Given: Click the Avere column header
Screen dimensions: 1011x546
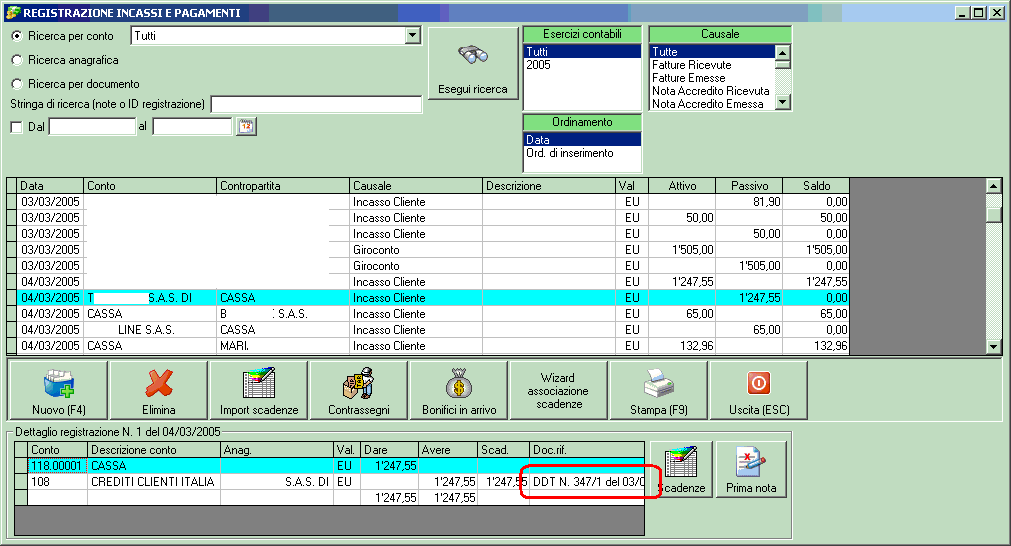Looking at the screenshot, I should coord(448,450).
